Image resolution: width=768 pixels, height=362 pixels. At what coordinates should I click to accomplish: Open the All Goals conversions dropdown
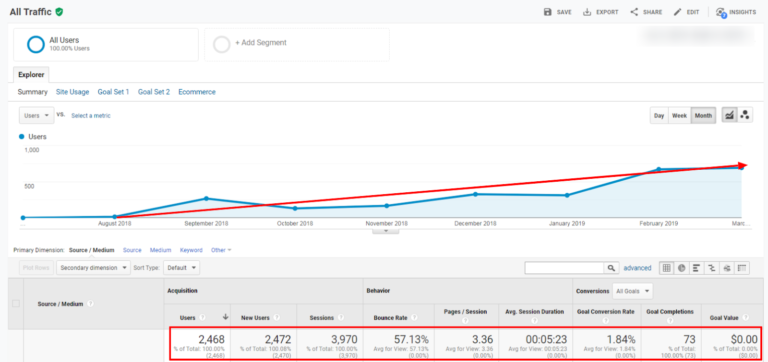coord(633,291)
